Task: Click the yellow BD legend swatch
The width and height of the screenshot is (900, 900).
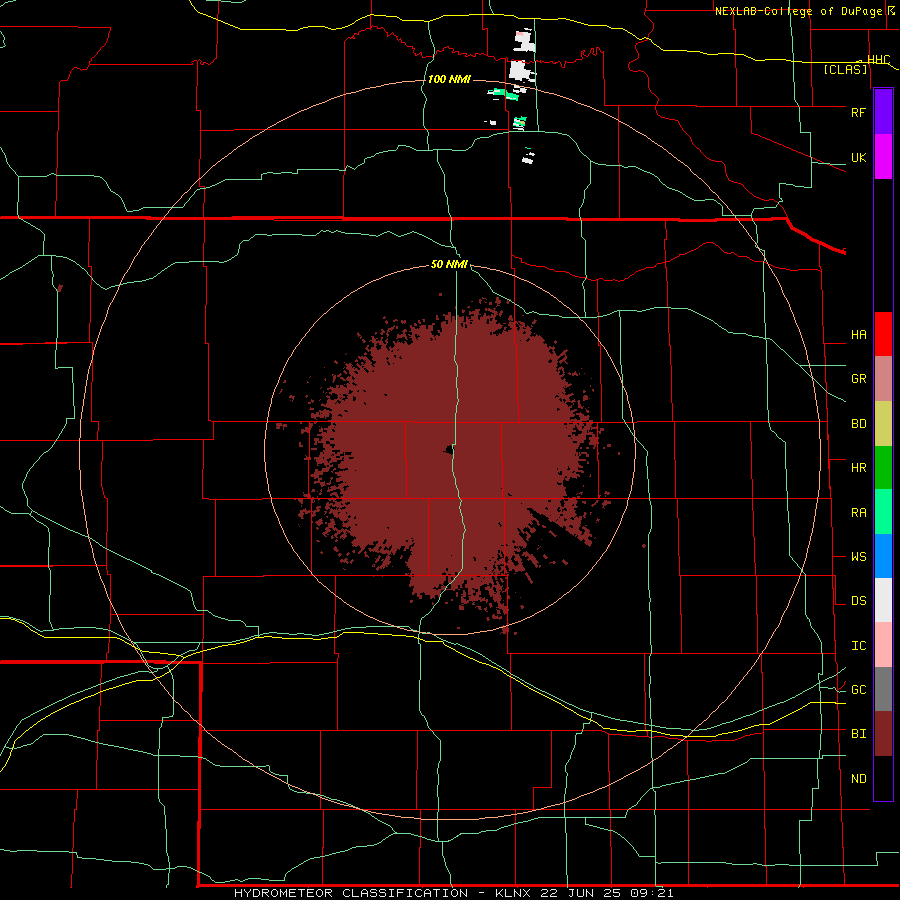Action: pos(883,424)
